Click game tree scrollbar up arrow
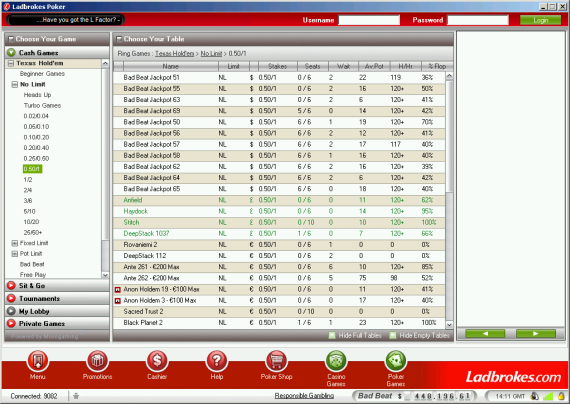 (x=105, y=63)
